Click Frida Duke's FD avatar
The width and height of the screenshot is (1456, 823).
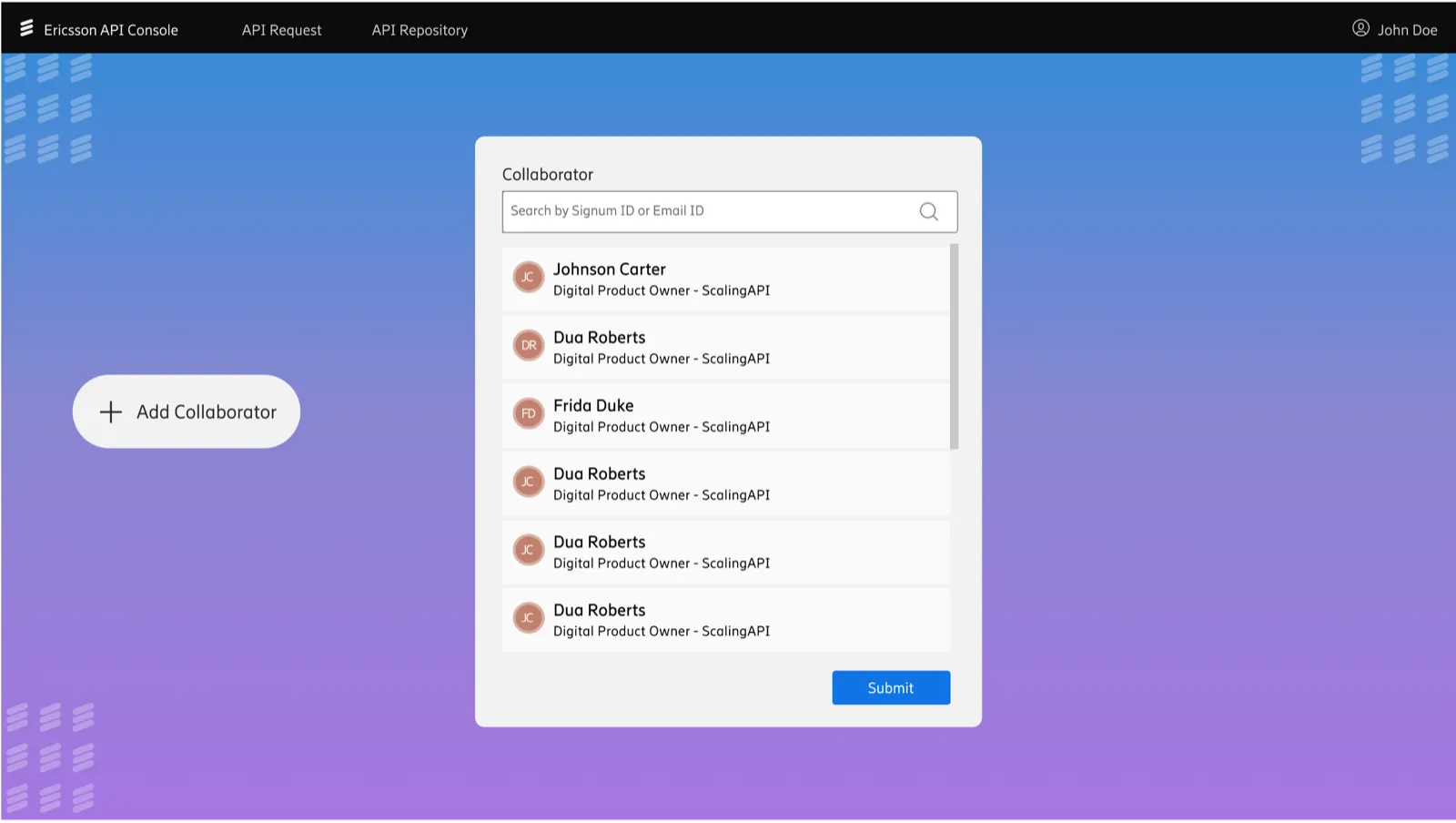tap(528, 413)
